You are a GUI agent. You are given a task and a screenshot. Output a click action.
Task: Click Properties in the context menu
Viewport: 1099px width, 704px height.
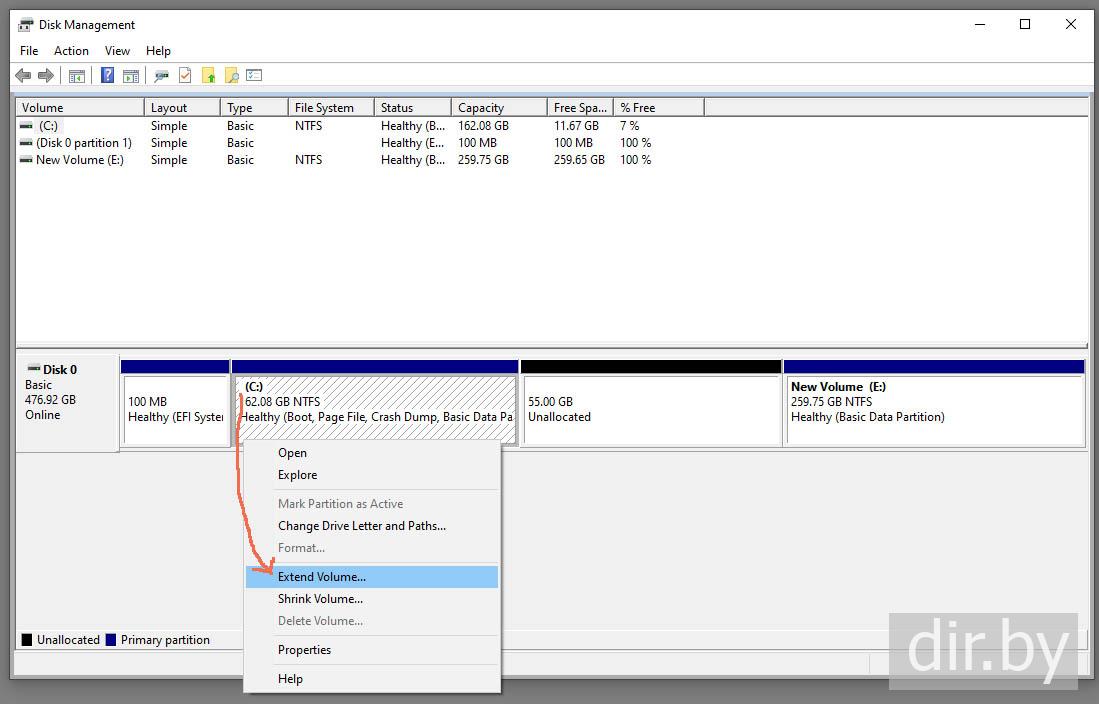[304, 650]
